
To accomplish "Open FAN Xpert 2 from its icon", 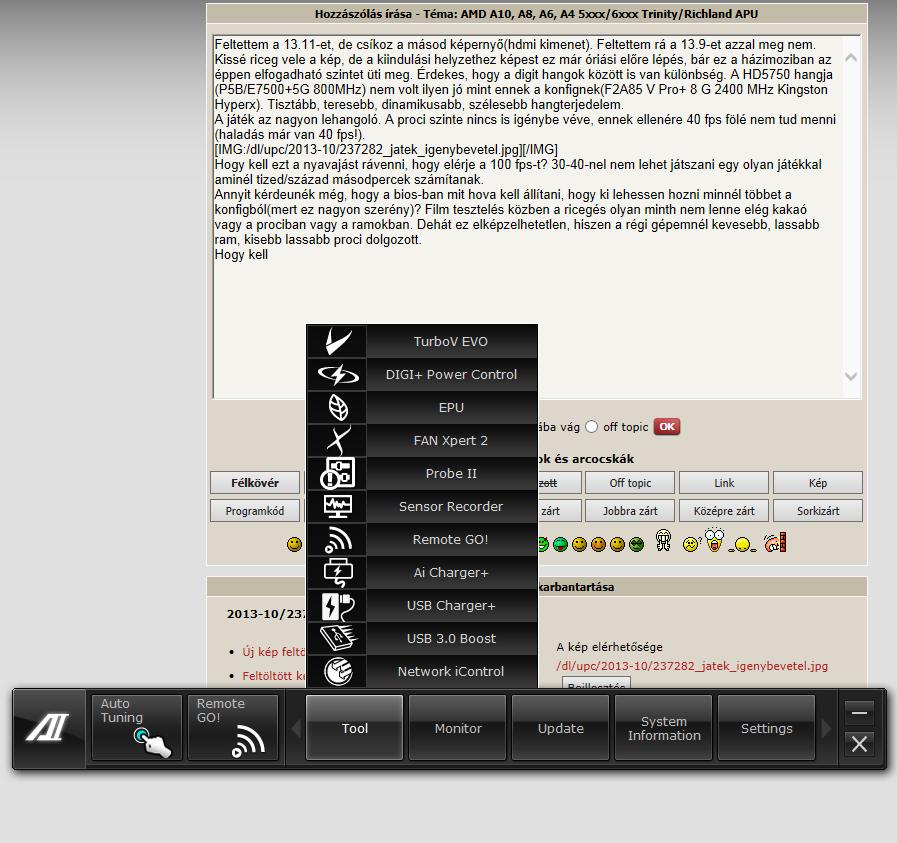I will (x=338, y=440).
